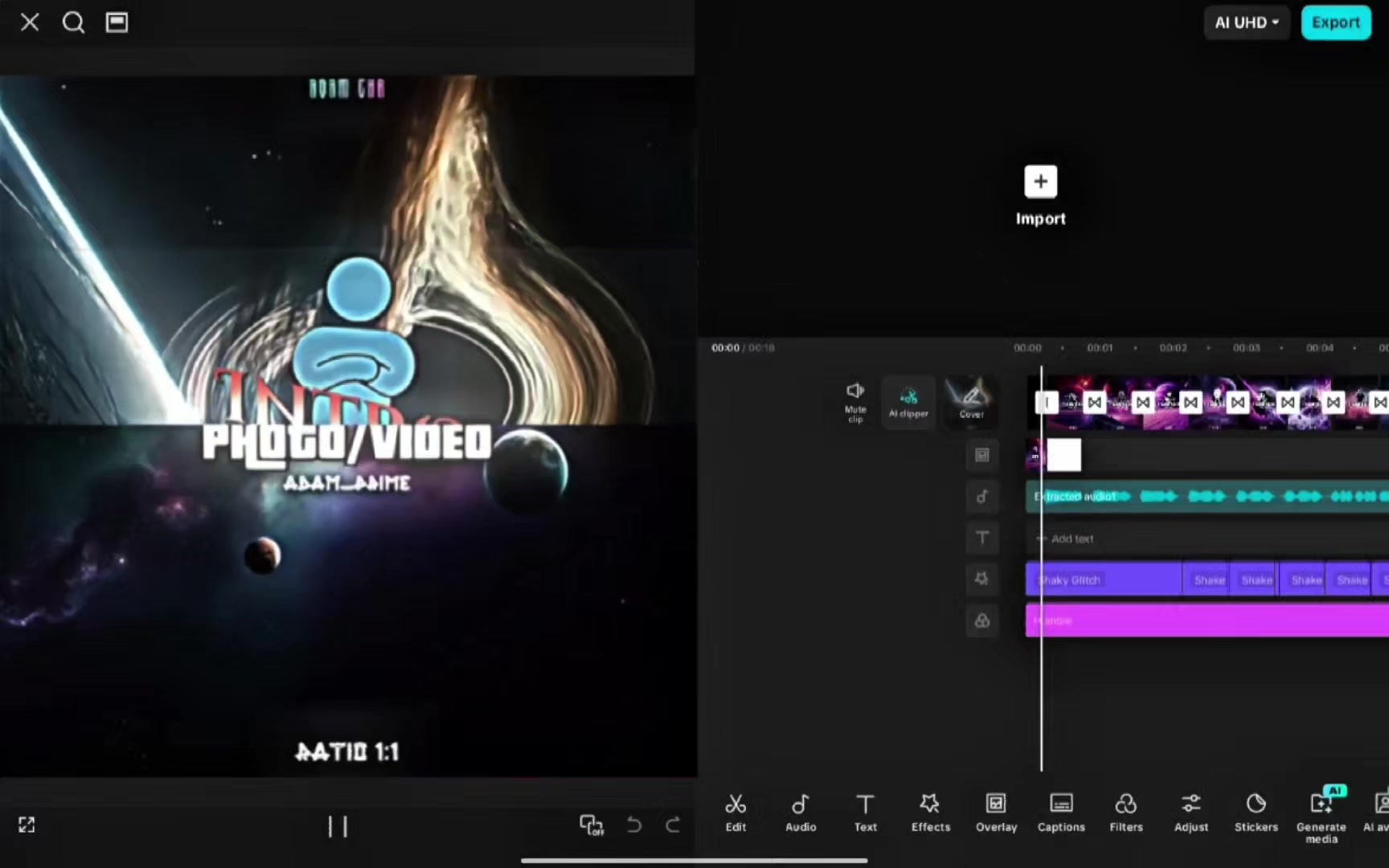Open the Edit scissors tool

coord(735,813)
